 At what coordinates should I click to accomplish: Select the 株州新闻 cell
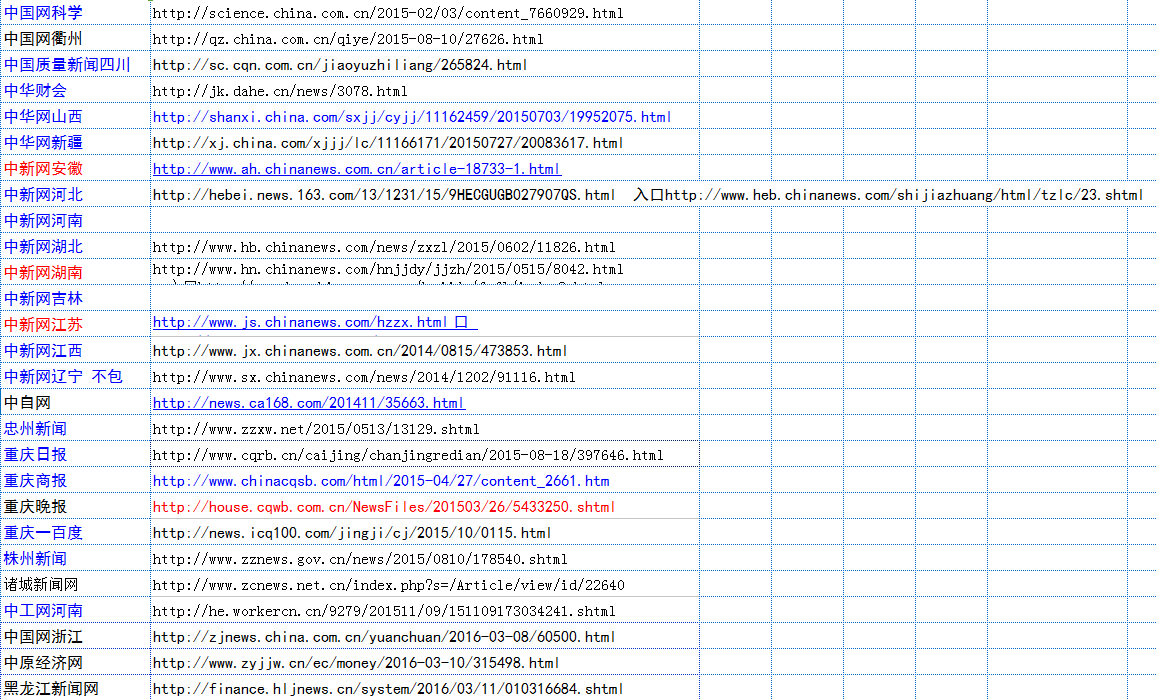coord(75,558)
